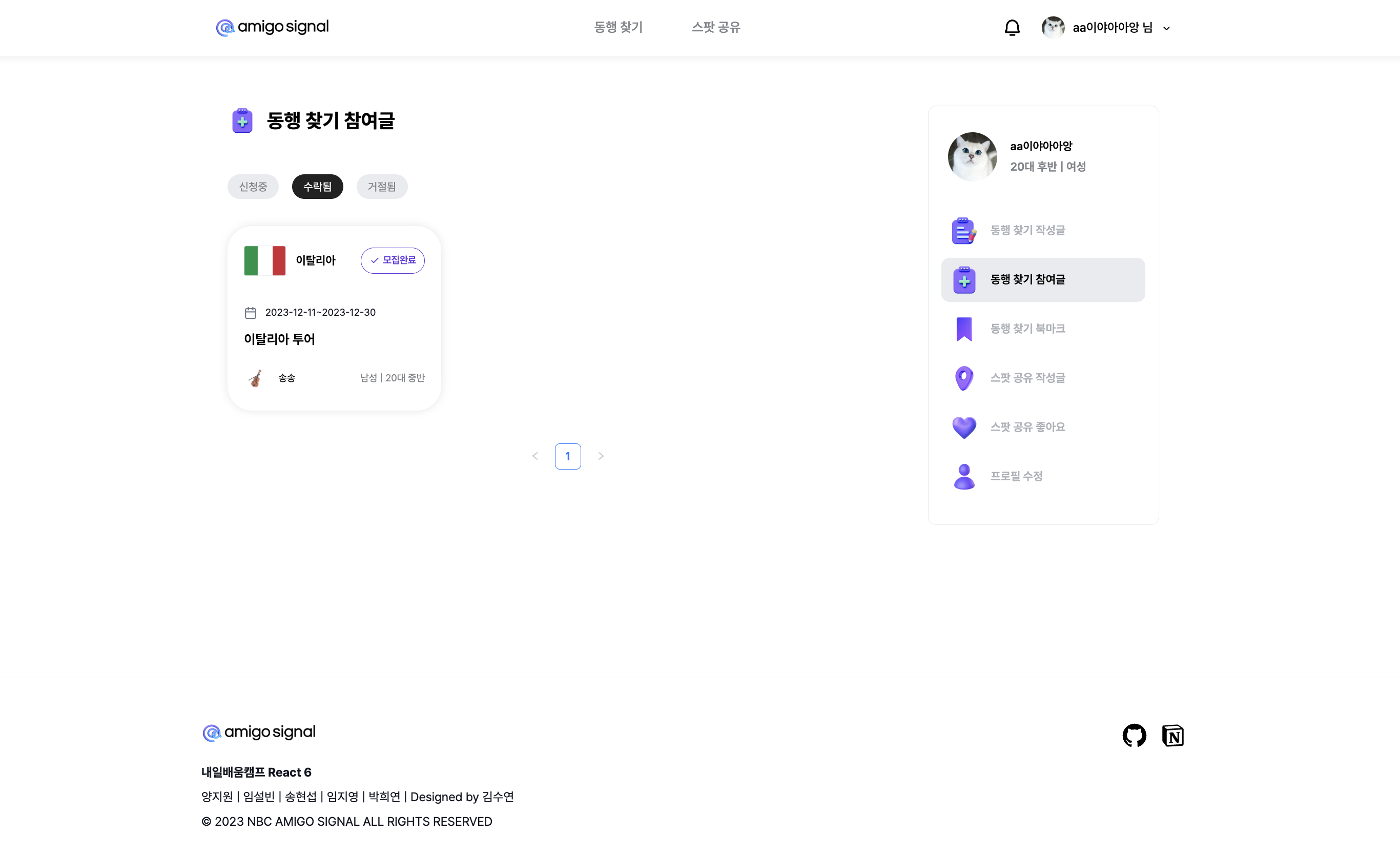
Task: Toggle the 수락됨 filter chip
Action: click(x=317, y=187)
